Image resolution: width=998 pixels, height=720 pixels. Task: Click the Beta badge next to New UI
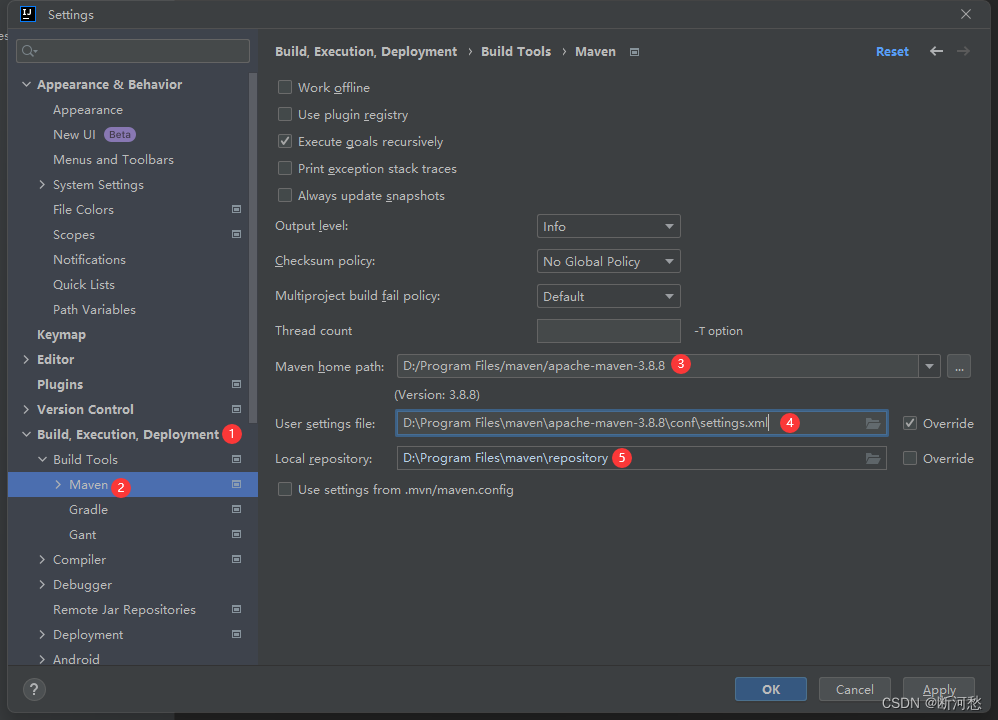(x=120, y=135)
